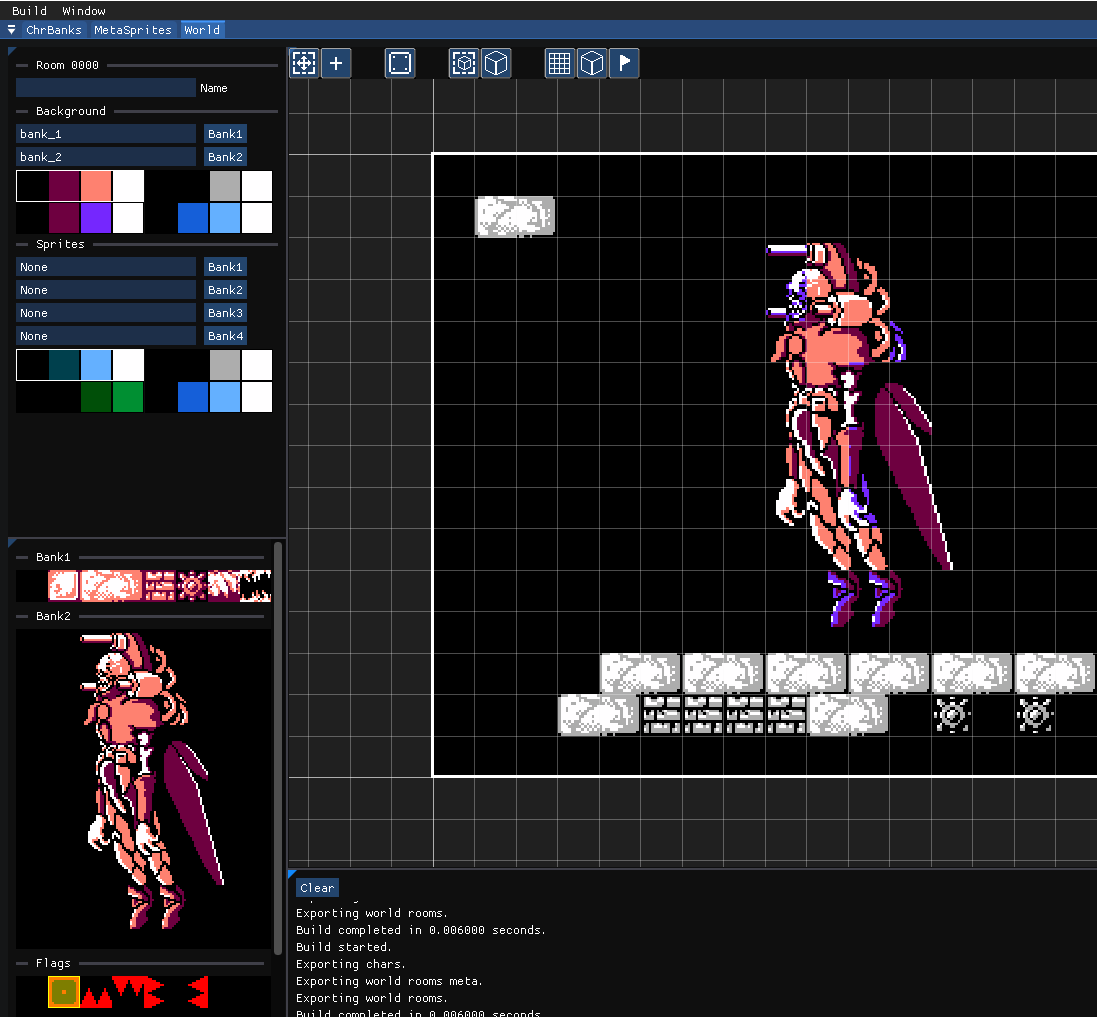Clear the build log with Clear button
1097x1017 pixels.
coord(317,888)
